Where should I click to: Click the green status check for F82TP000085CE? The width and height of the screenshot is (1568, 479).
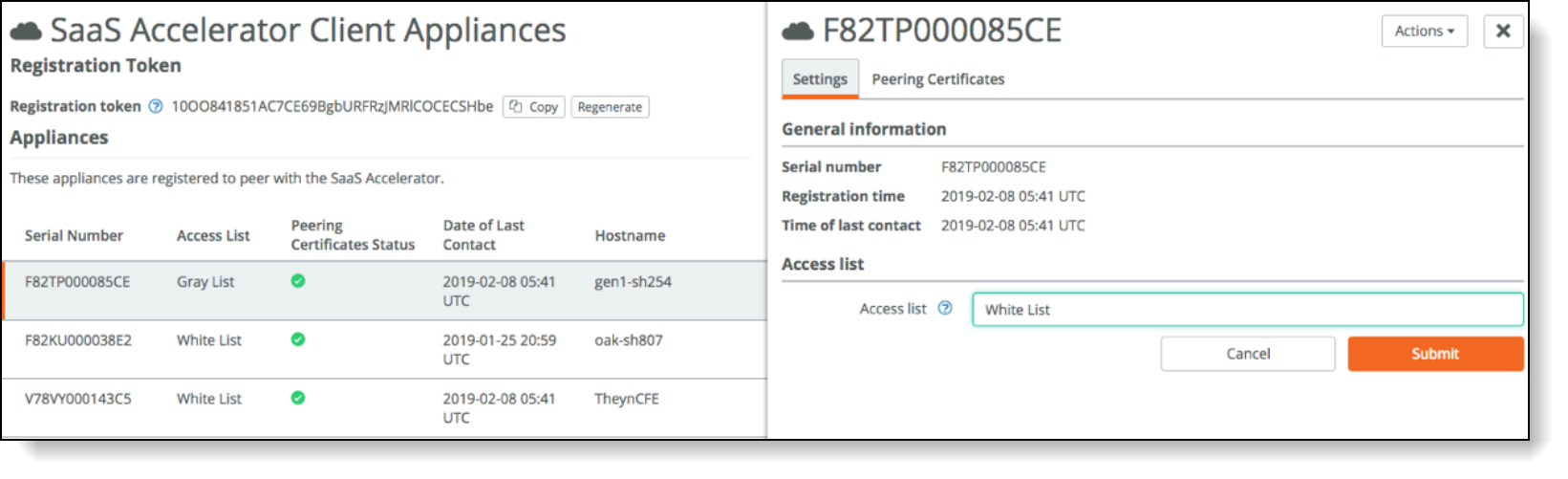[298, 281]
